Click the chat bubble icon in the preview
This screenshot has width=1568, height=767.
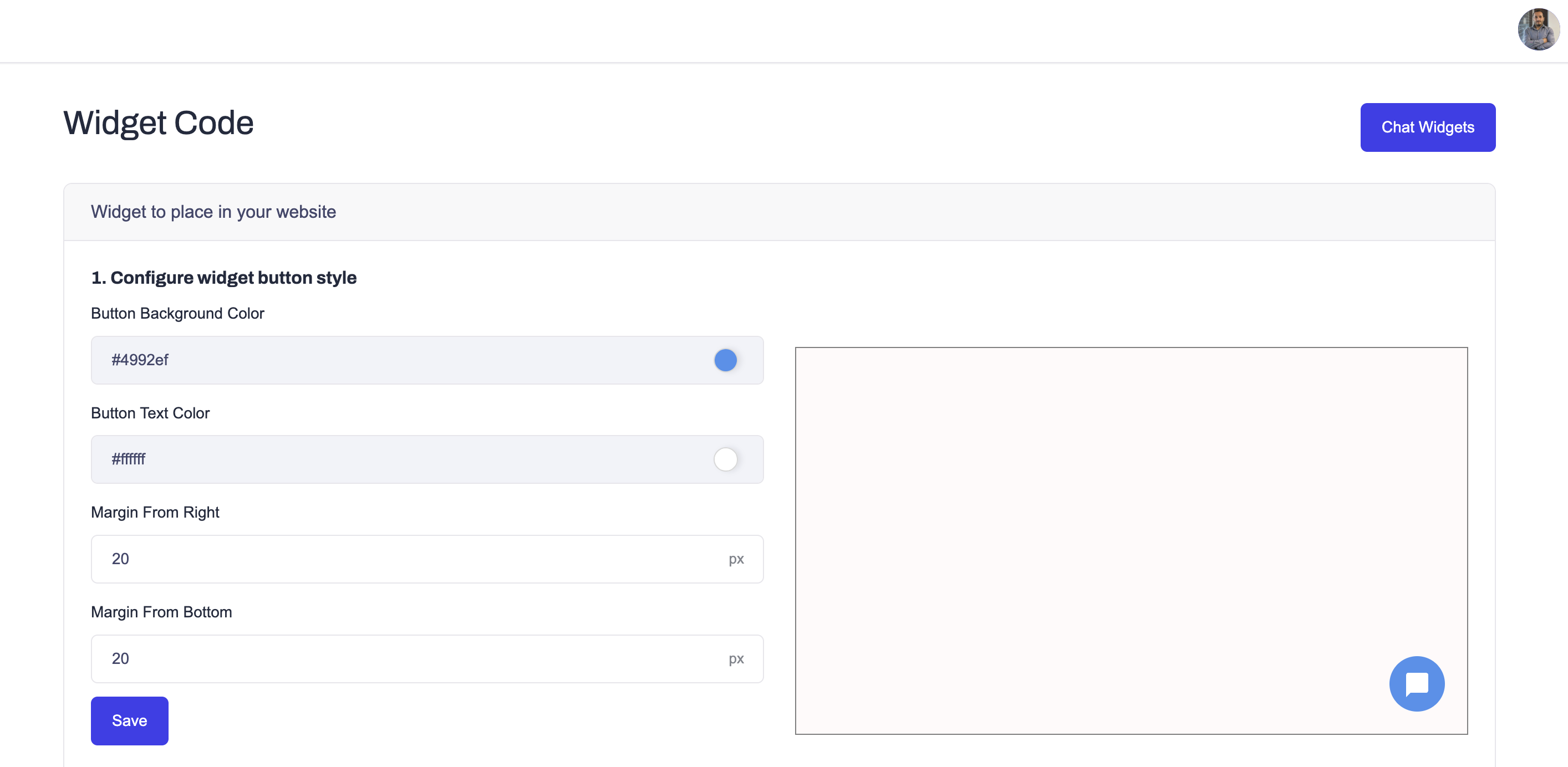(x=1417, y=684)
